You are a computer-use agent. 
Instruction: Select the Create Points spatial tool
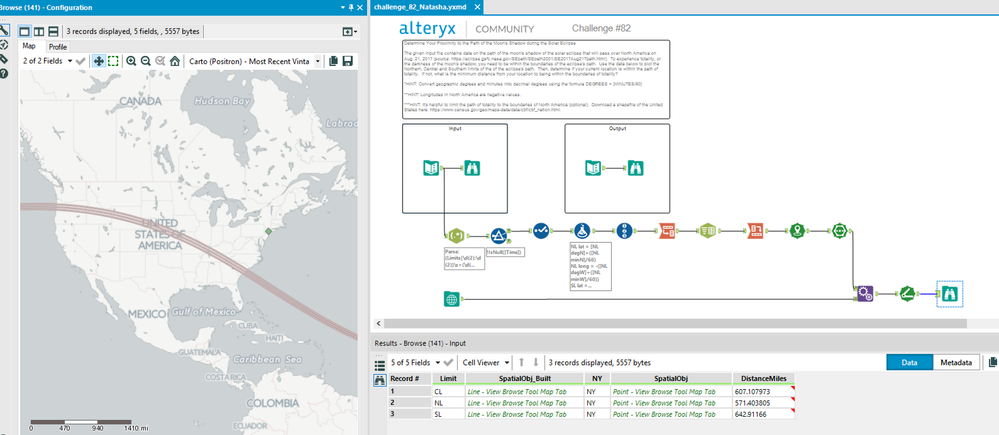[797, 231]
